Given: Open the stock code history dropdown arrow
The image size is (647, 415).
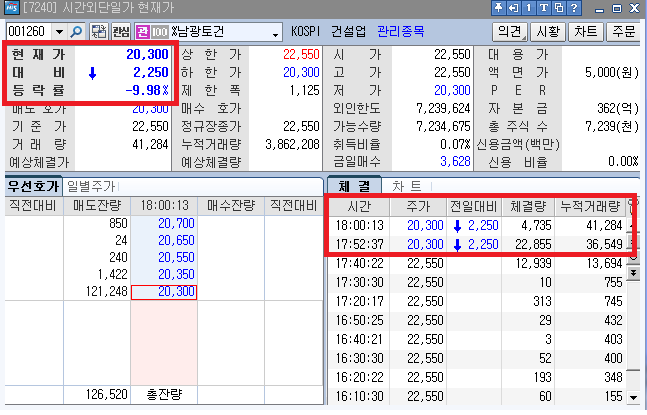Looking at the screenshot, I should (x=59, y=32).
